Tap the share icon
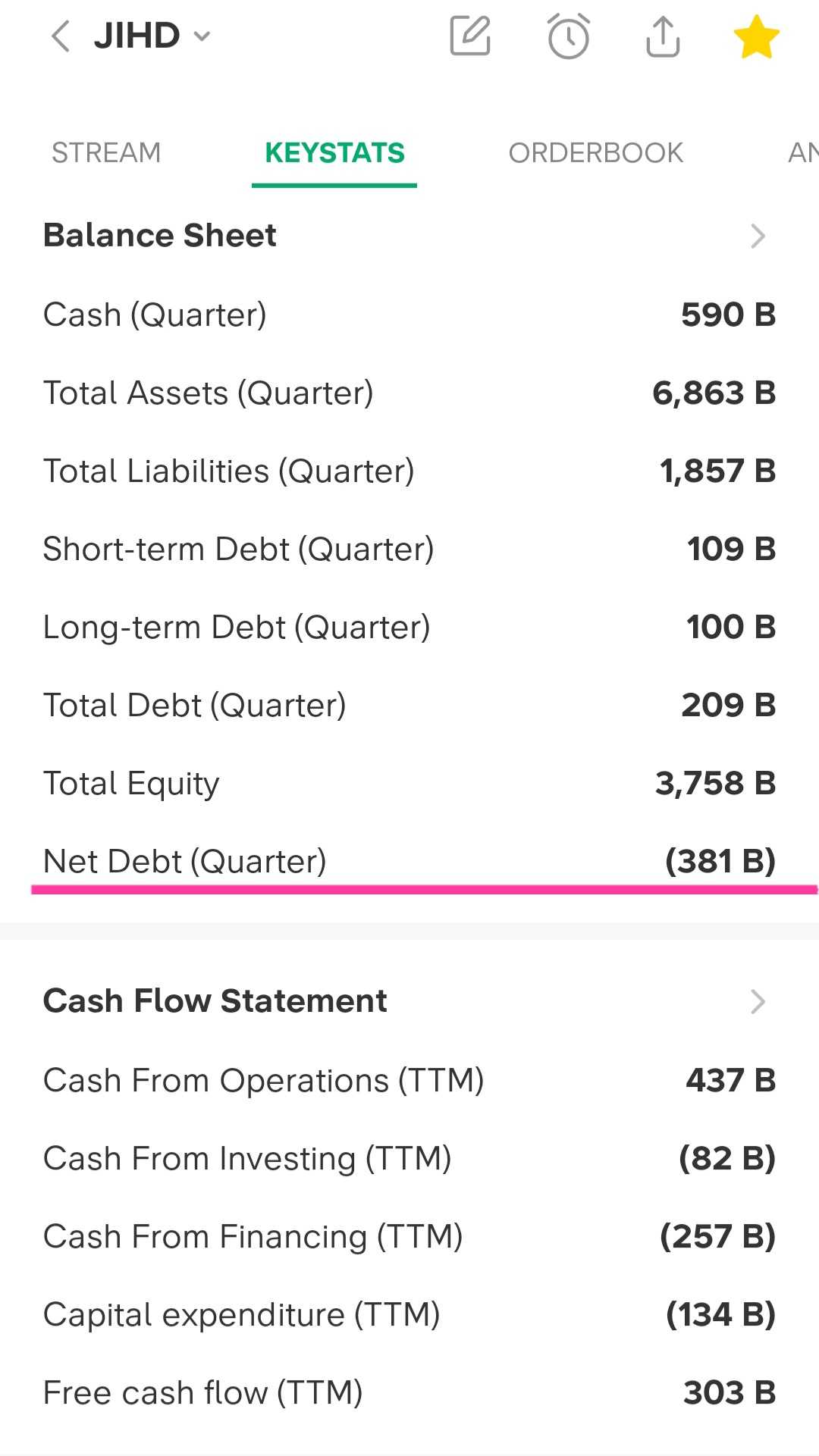Image resolution: width=819 pixels, height=1456 pixels. tap(663, 36)
